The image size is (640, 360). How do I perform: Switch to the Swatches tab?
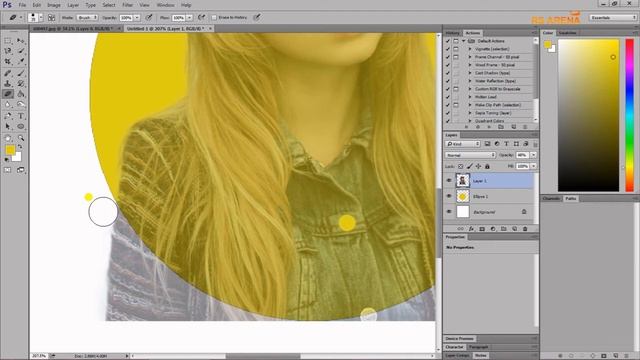(567, 33)
